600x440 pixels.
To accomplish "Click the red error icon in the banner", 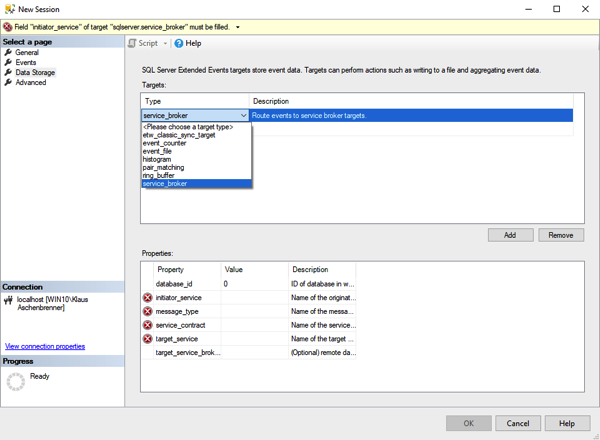I will tap(8, 27).
